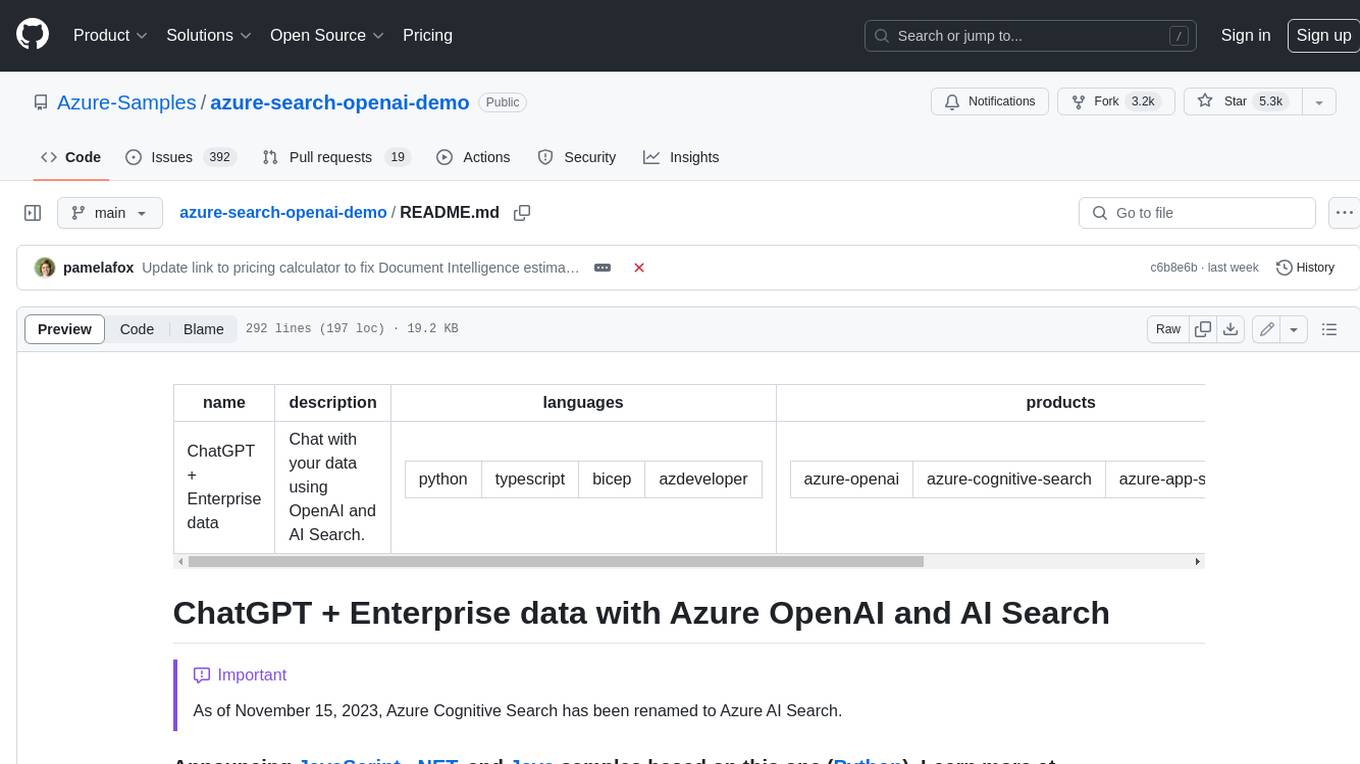Click the Issues count badge 392
This screenshot has height=764, width=1360.
[219, 157]
